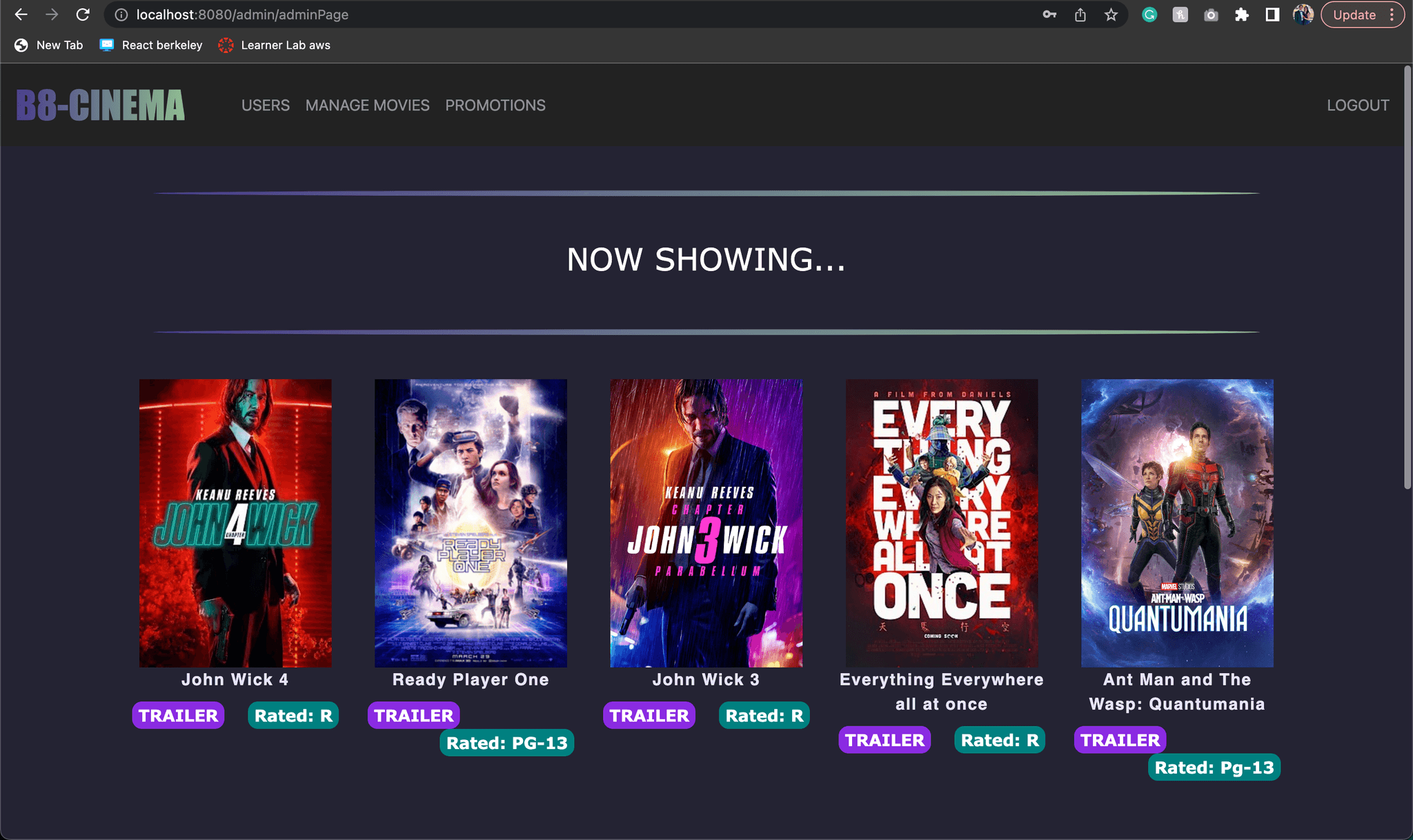The width and height of the screenshot is (1413, 840).
Task: Open the USERS nav item
Action: tap(266, 106)
